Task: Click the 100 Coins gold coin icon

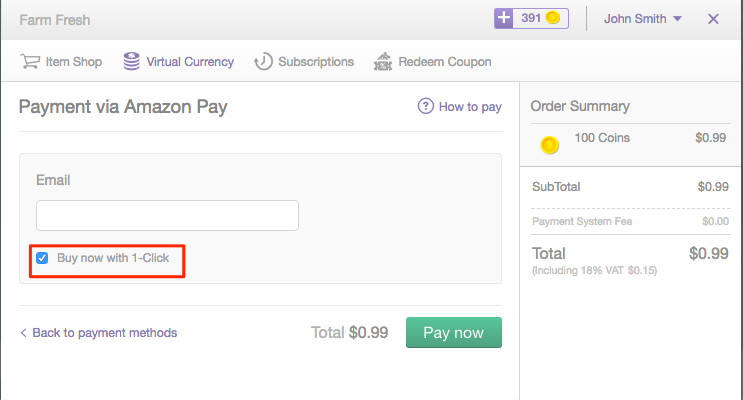Action: 550,145
